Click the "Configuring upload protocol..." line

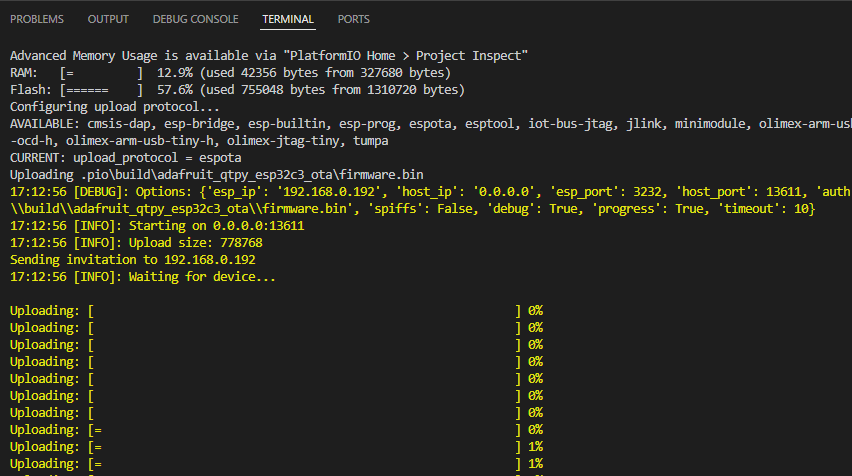(x=115, y=107)
